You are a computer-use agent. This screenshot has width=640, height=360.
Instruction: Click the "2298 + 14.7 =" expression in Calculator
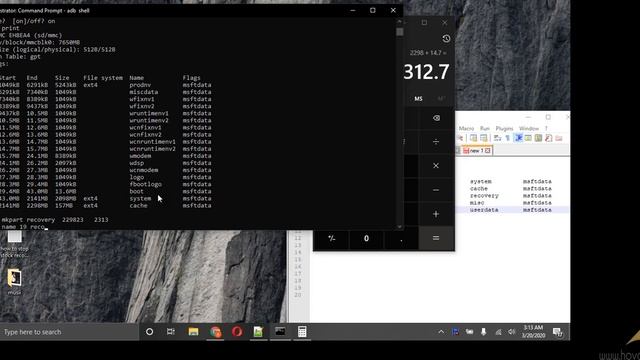tap(428, 53)
